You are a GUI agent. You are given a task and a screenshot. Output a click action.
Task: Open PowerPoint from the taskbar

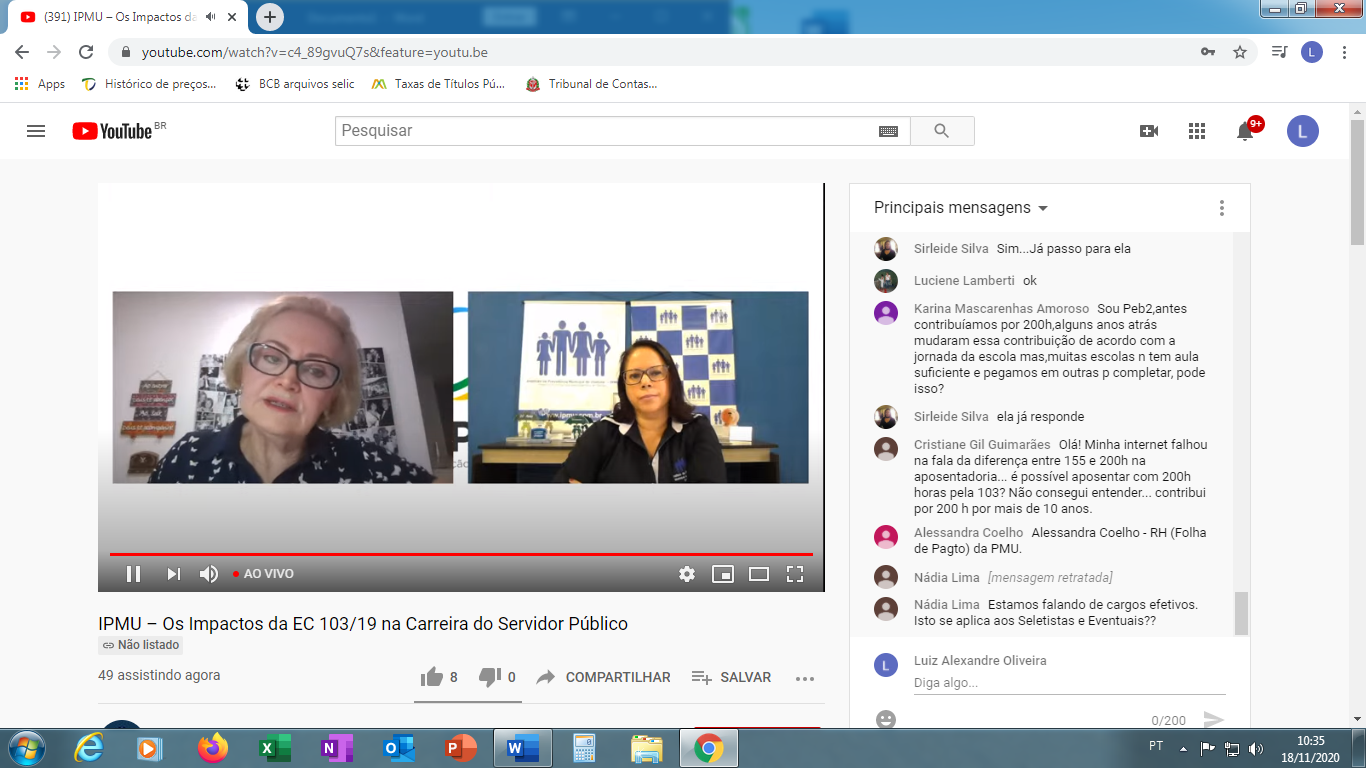coord(461,748)
